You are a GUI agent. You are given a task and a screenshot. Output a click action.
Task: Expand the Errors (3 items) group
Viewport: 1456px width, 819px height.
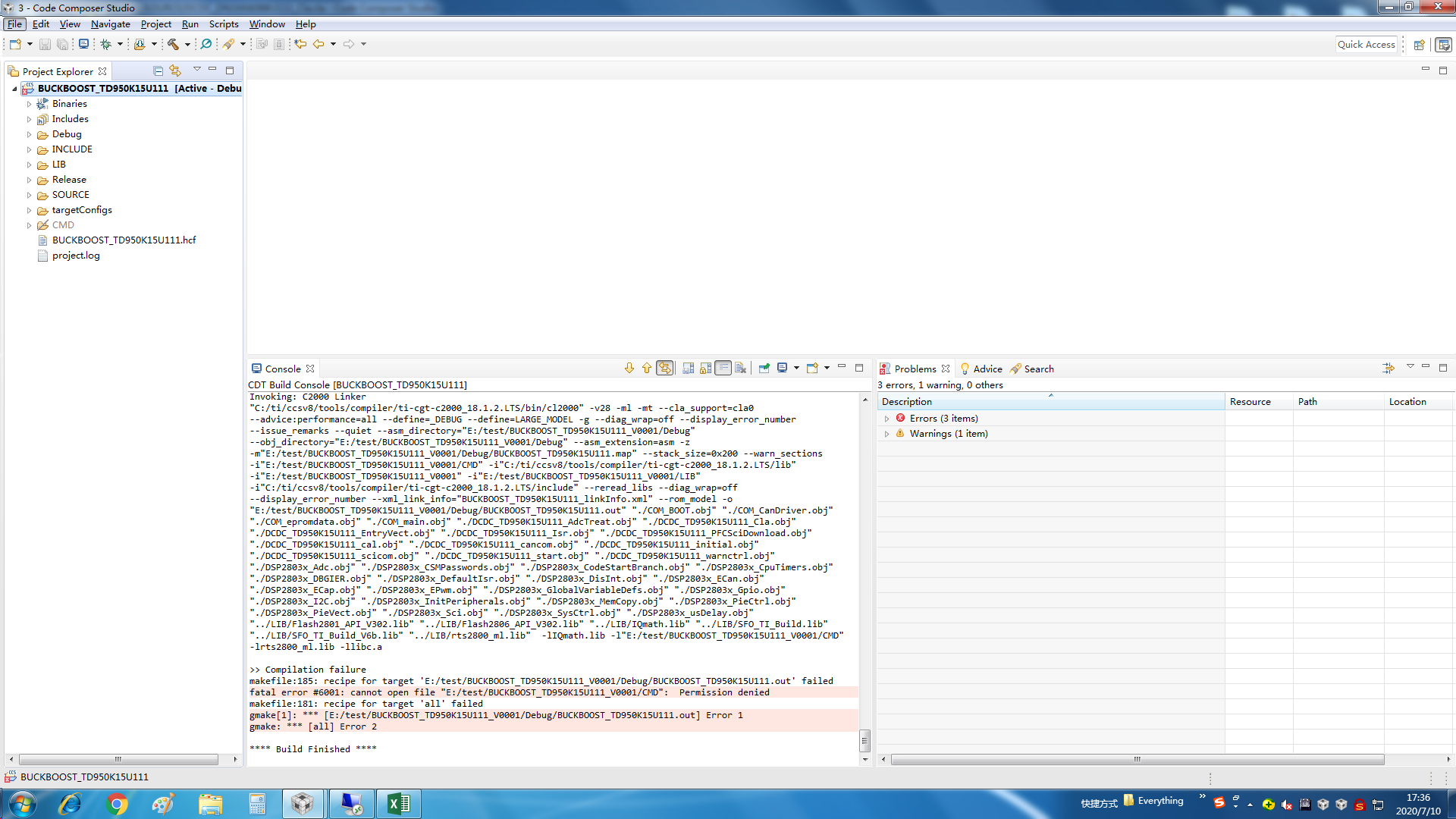[887, 418]
